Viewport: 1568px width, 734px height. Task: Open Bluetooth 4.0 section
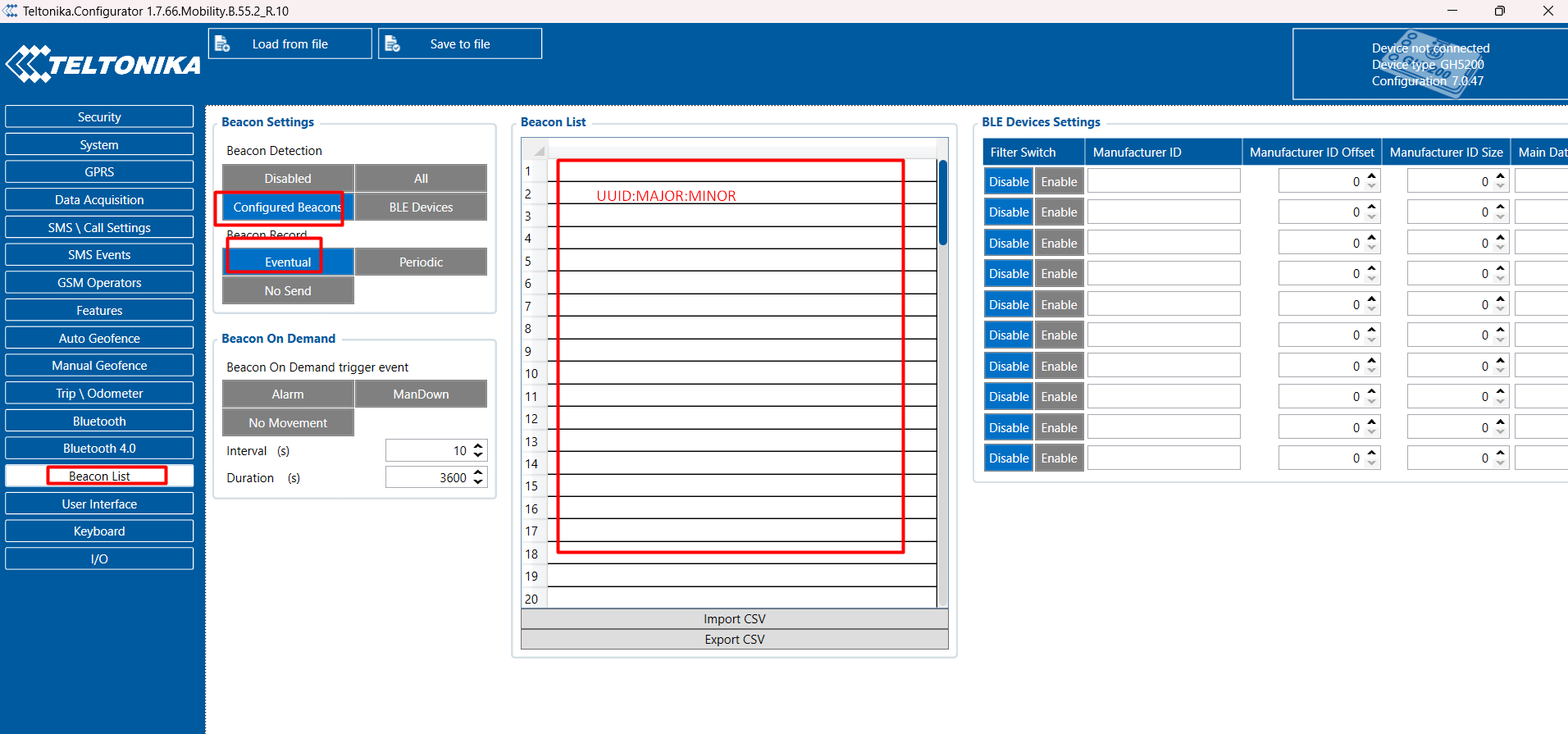pyautogui.click(x=99, y=448)
